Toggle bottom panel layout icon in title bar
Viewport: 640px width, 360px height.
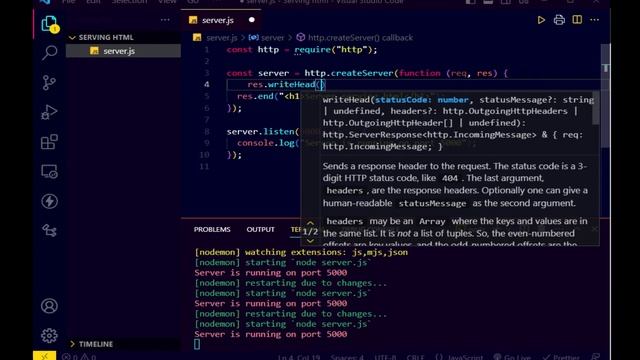click(488, 2)
